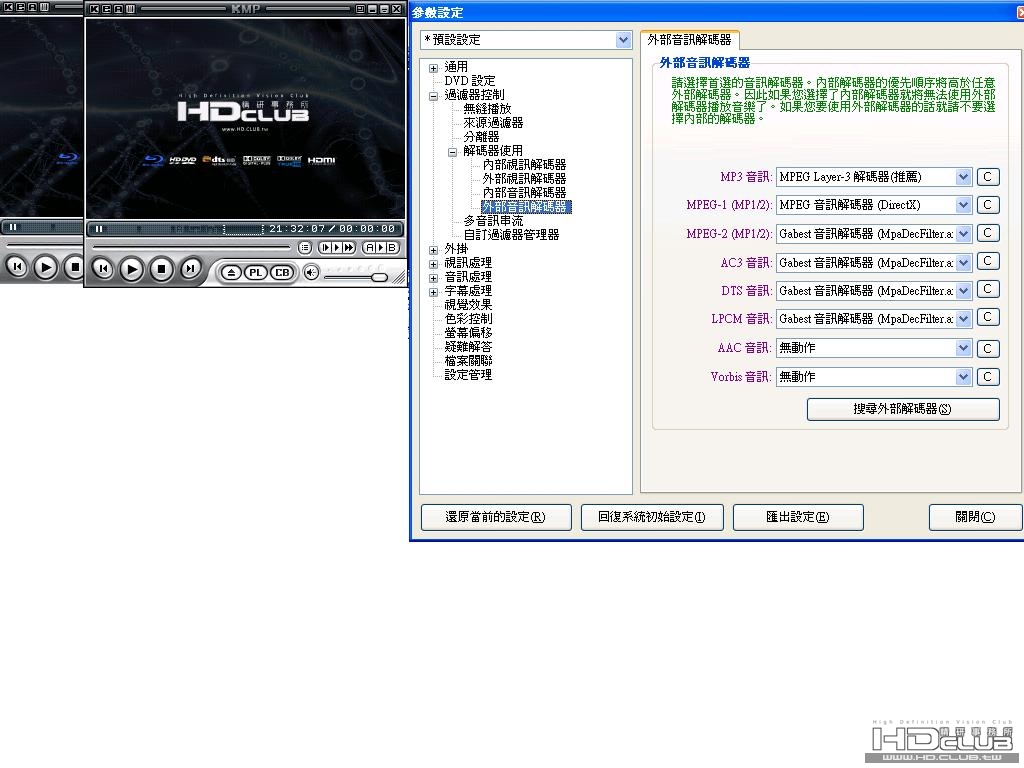Viewport: 1024px width, 768px height.
Task: Click the fast playback speed icon in front KMP
Action: pos(349,248)
